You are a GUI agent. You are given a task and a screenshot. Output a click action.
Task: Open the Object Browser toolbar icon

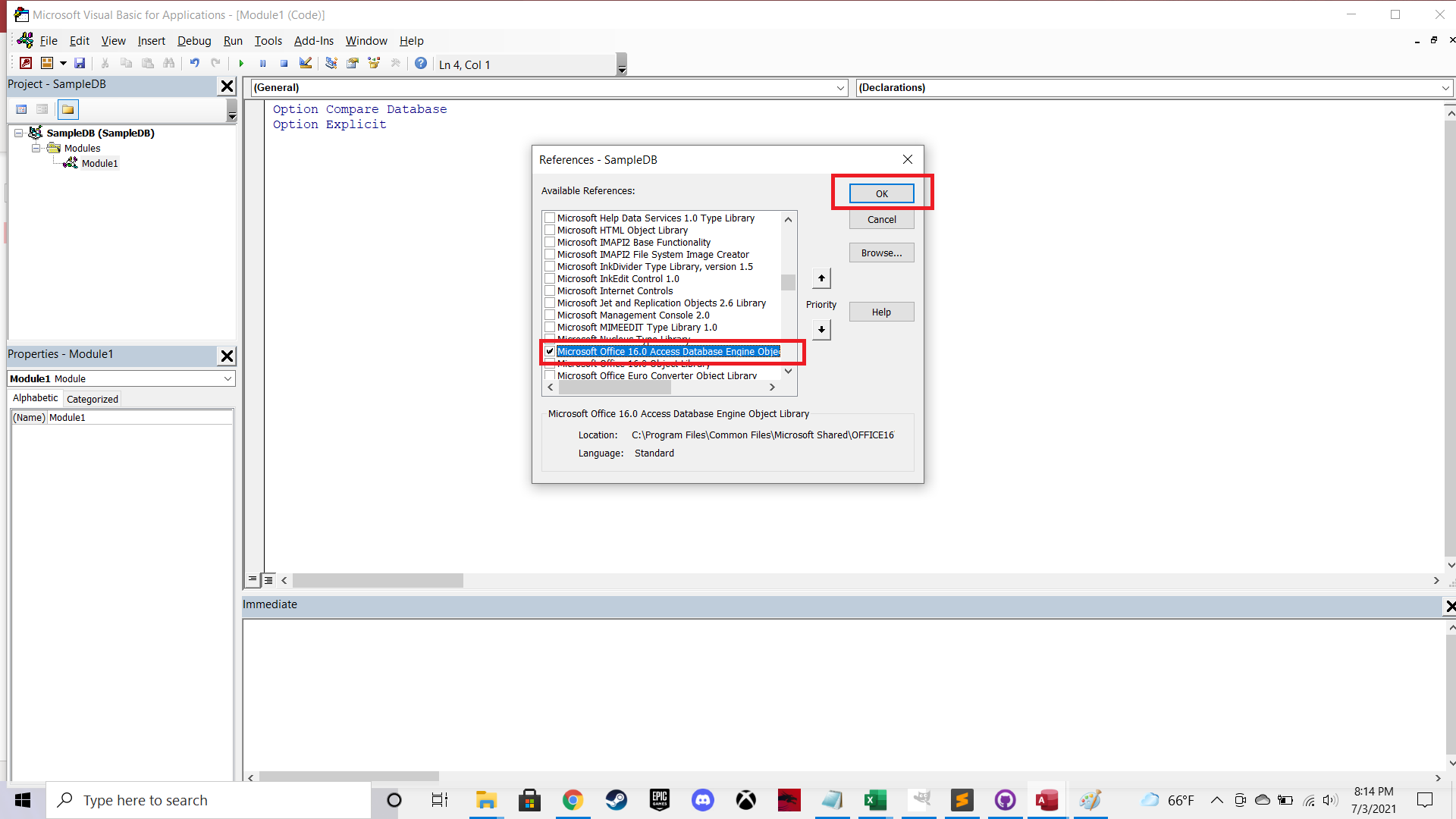pos(374,64)
